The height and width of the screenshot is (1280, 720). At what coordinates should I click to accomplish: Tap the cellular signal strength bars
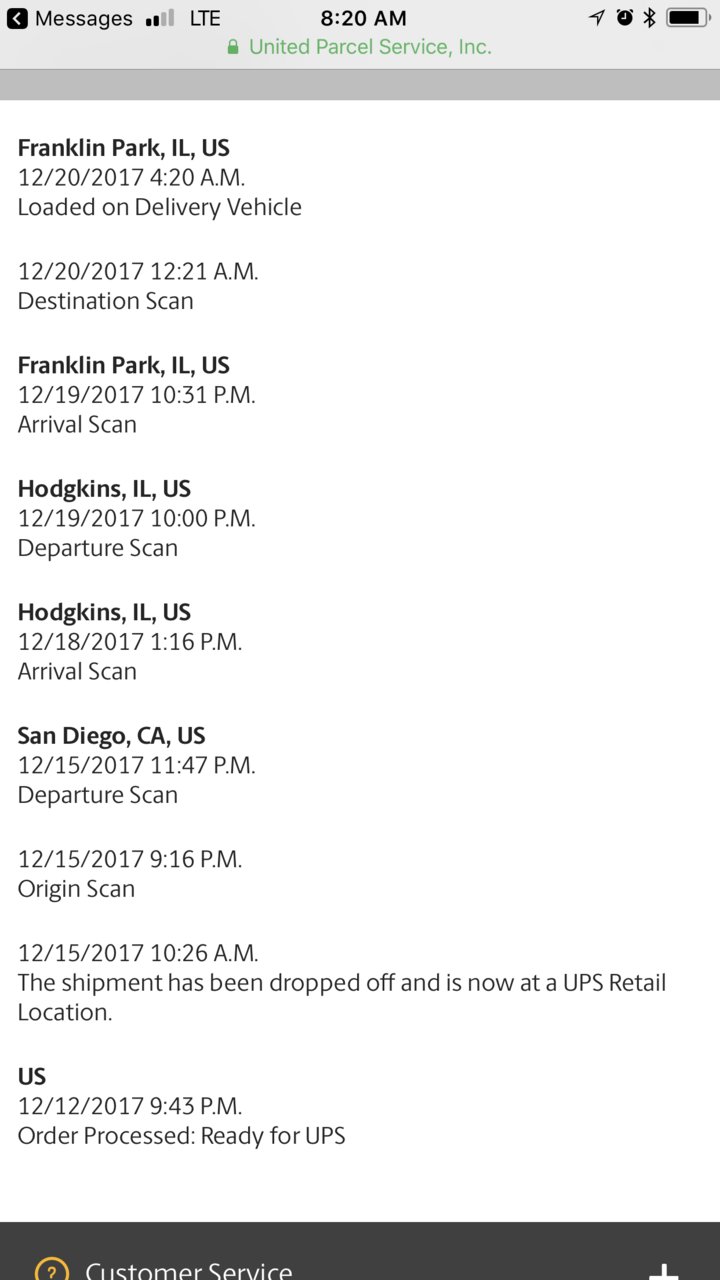pyautogui.click(x=159, y=18)
